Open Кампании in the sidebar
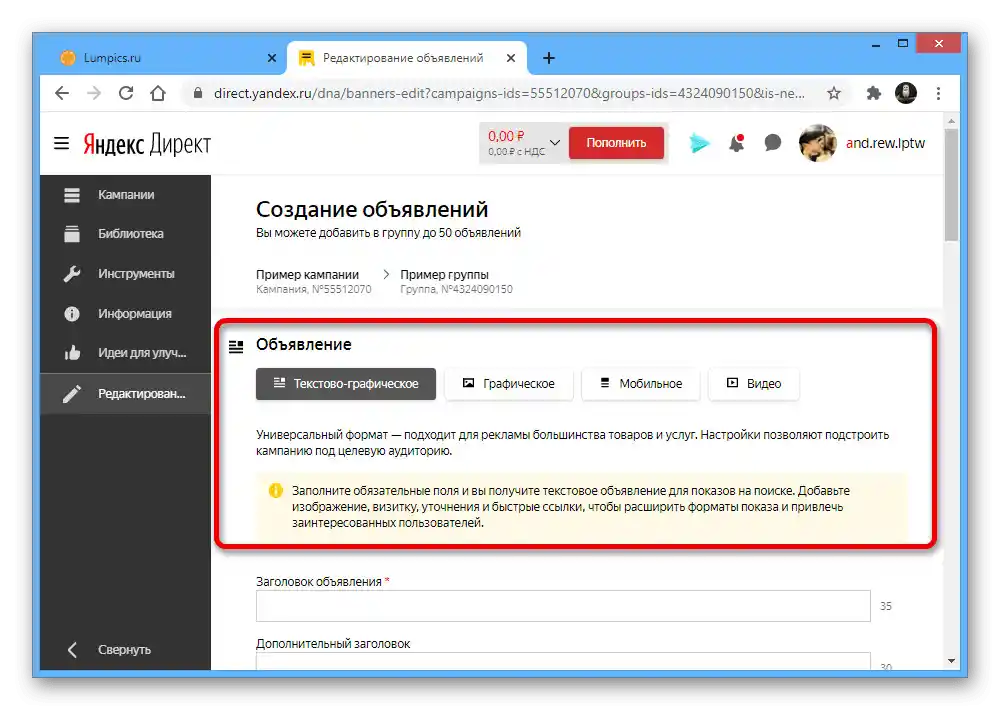 pos(125,195)
